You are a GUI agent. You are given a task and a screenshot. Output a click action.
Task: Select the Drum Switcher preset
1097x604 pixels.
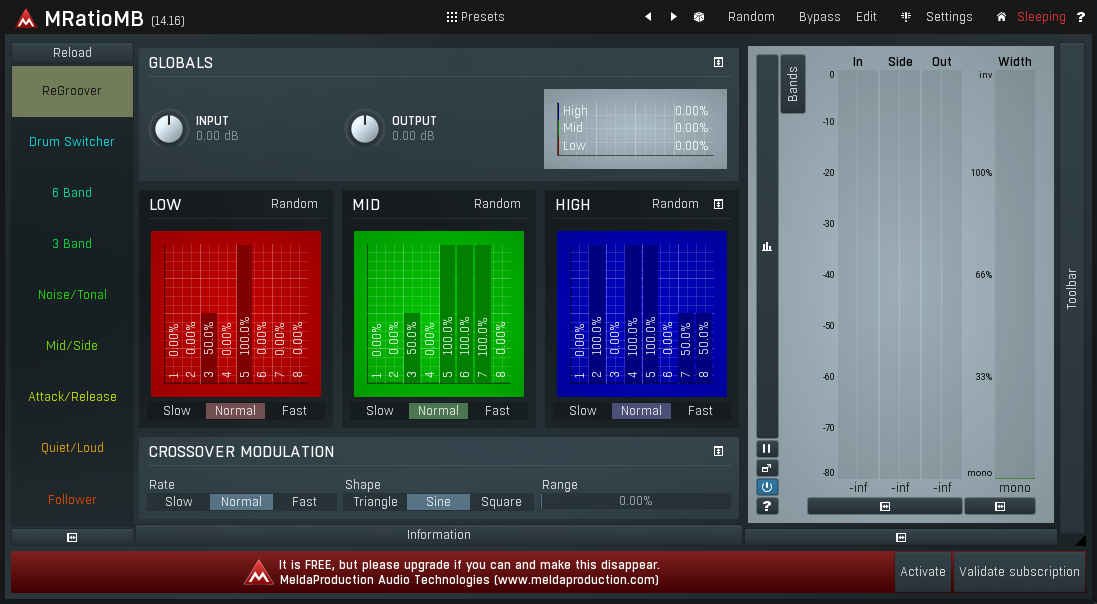pos(72,142)
